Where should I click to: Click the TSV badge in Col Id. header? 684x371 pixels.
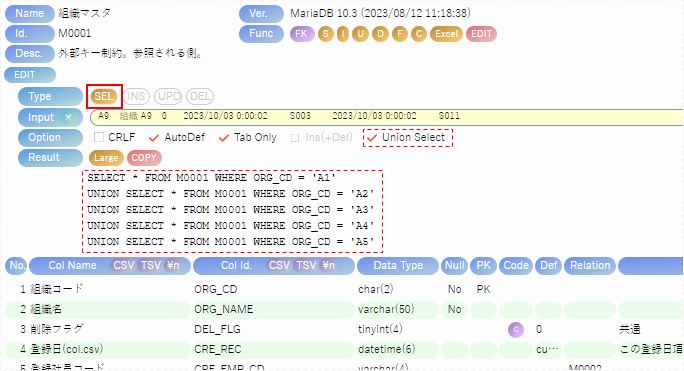pyautogui.click(x=306, y=265)
